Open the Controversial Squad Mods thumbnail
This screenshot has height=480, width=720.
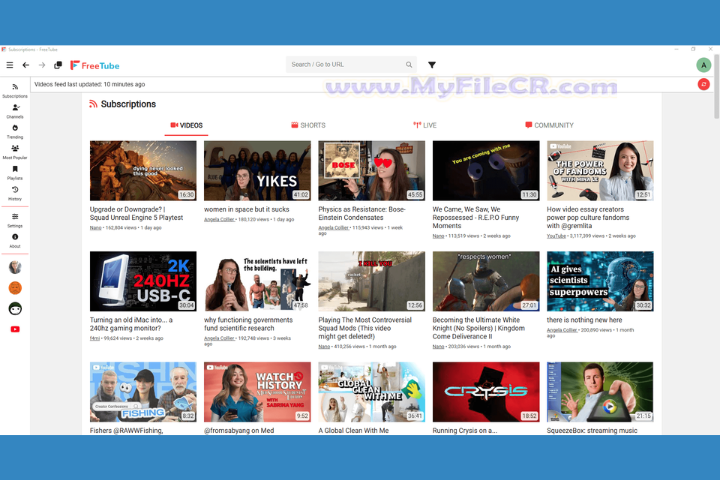tap(371, 281)
